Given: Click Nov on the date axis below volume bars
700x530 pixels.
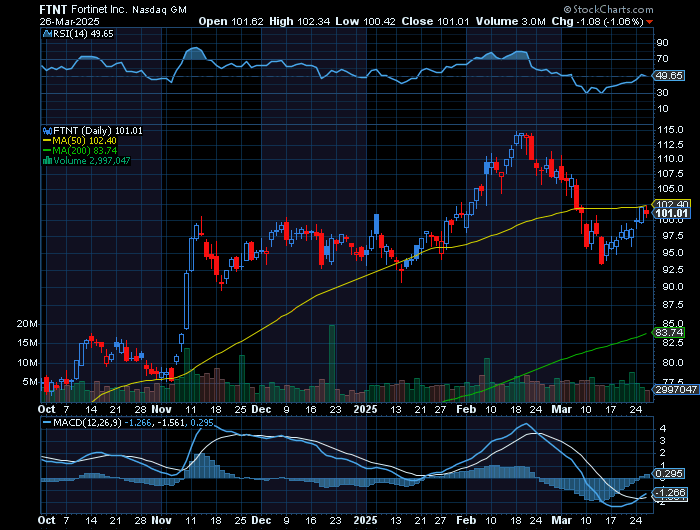Looking at the screenshot, I should pos(162,409).
